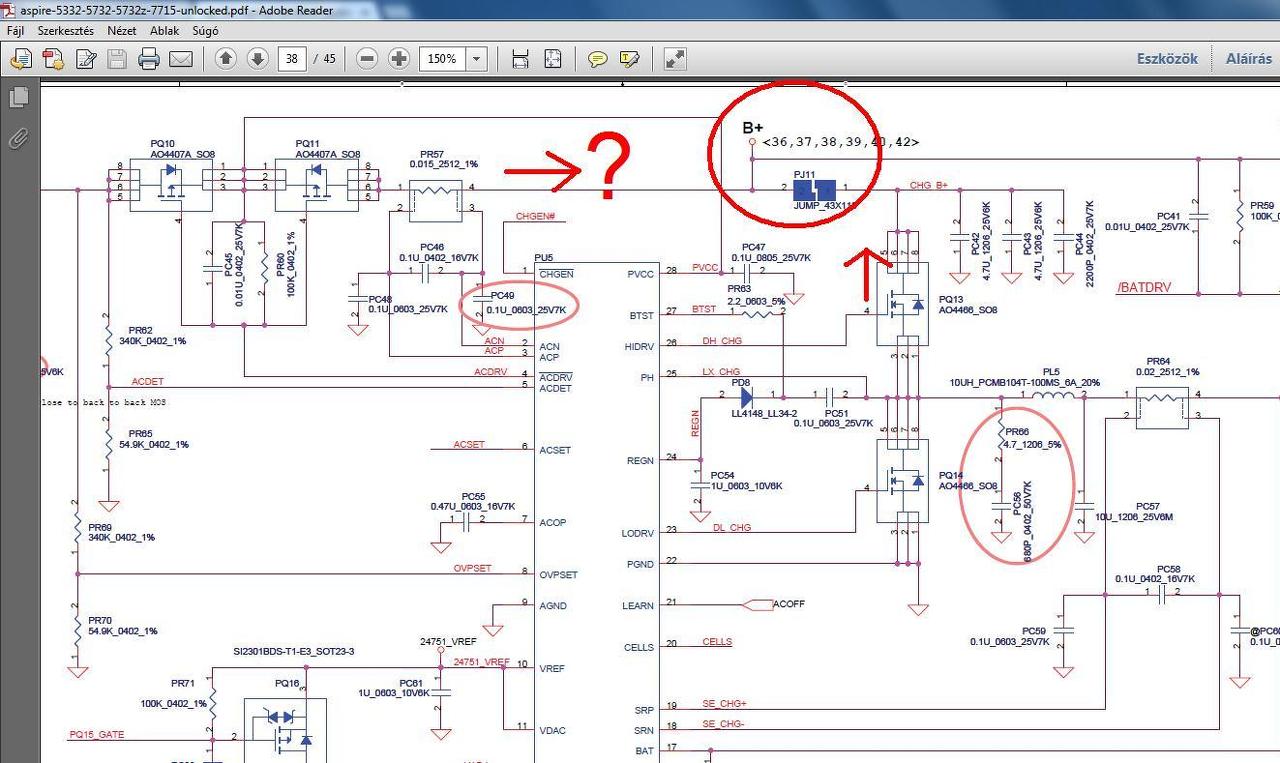The image size is (1280, 763).
Task: Zoom out with the minus button
Action: 367,59
